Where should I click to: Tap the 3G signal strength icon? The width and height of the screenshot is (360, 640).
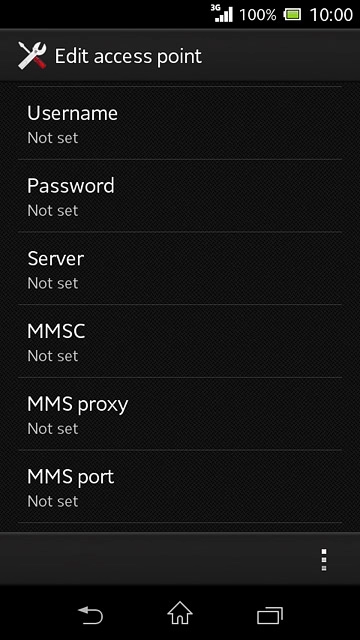click(222, 14)
